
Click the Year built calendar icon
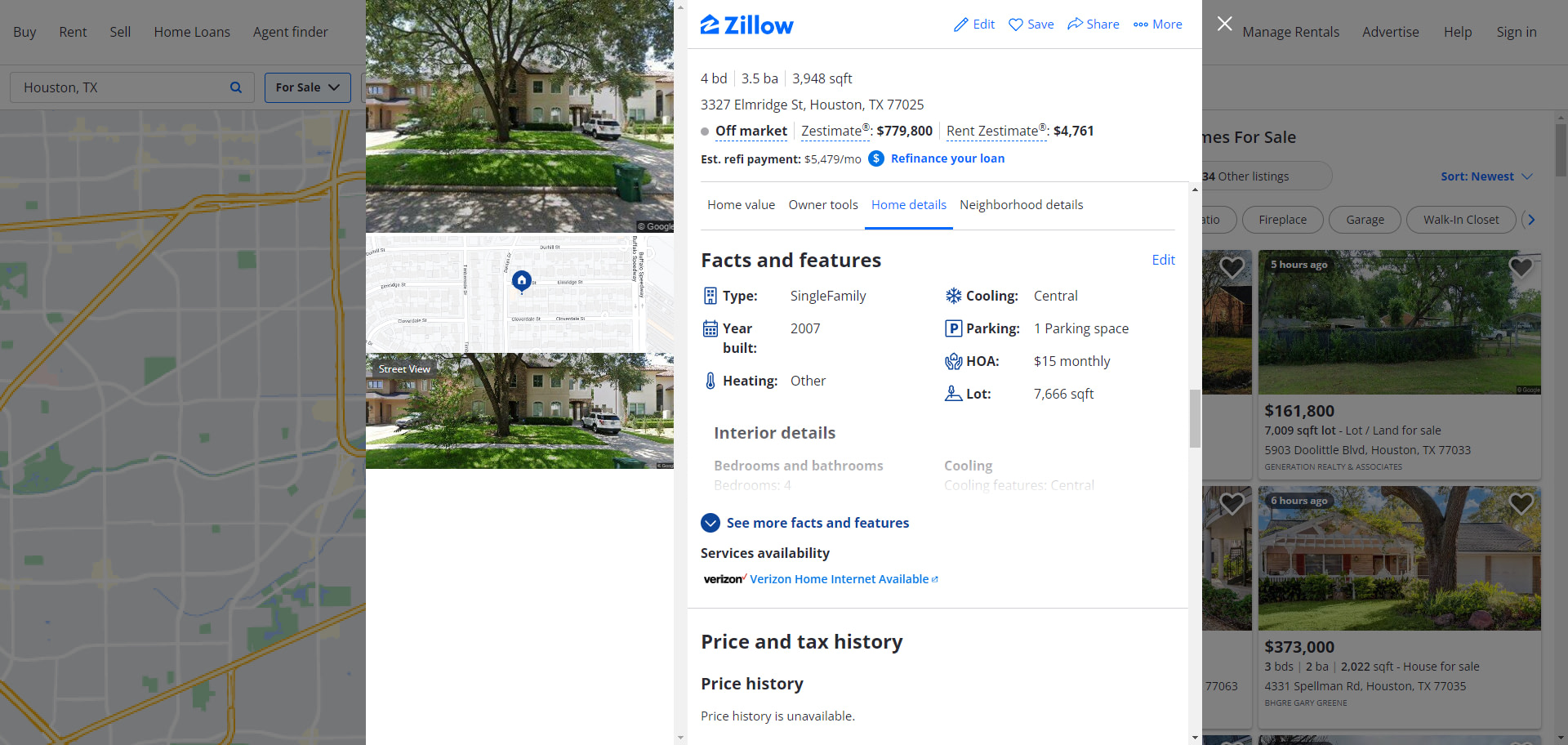coord(710,328)
